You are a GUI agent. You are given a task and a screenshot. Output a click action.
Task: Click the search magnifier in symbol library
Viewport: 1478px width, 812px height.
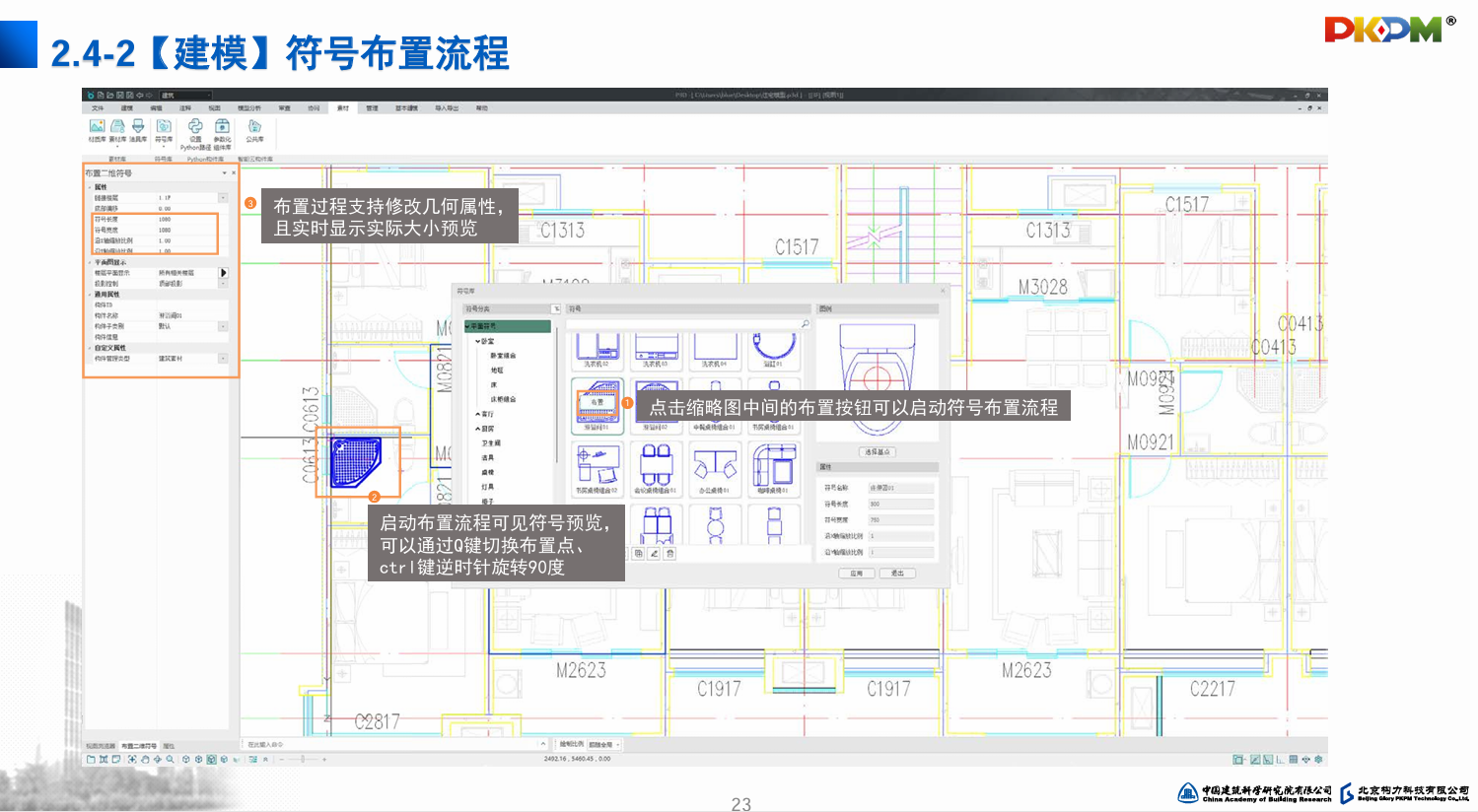[805, 324]
